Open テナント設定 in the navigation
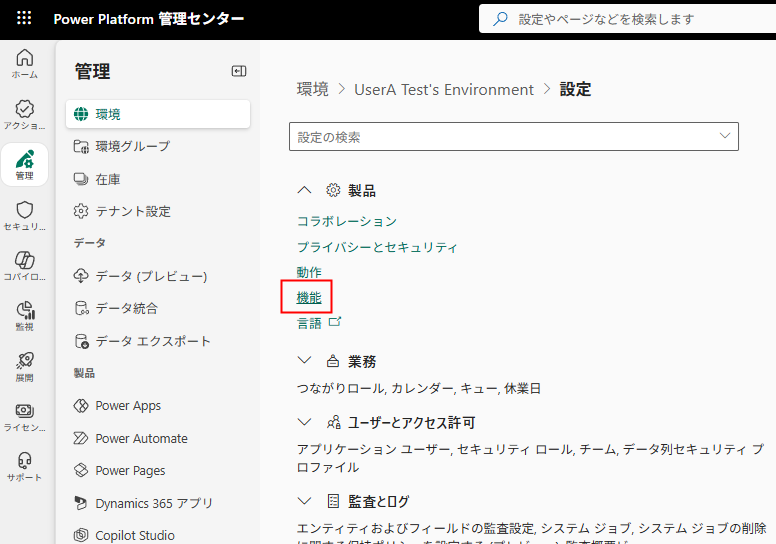776x544 pixels. [x=133, y=211]
